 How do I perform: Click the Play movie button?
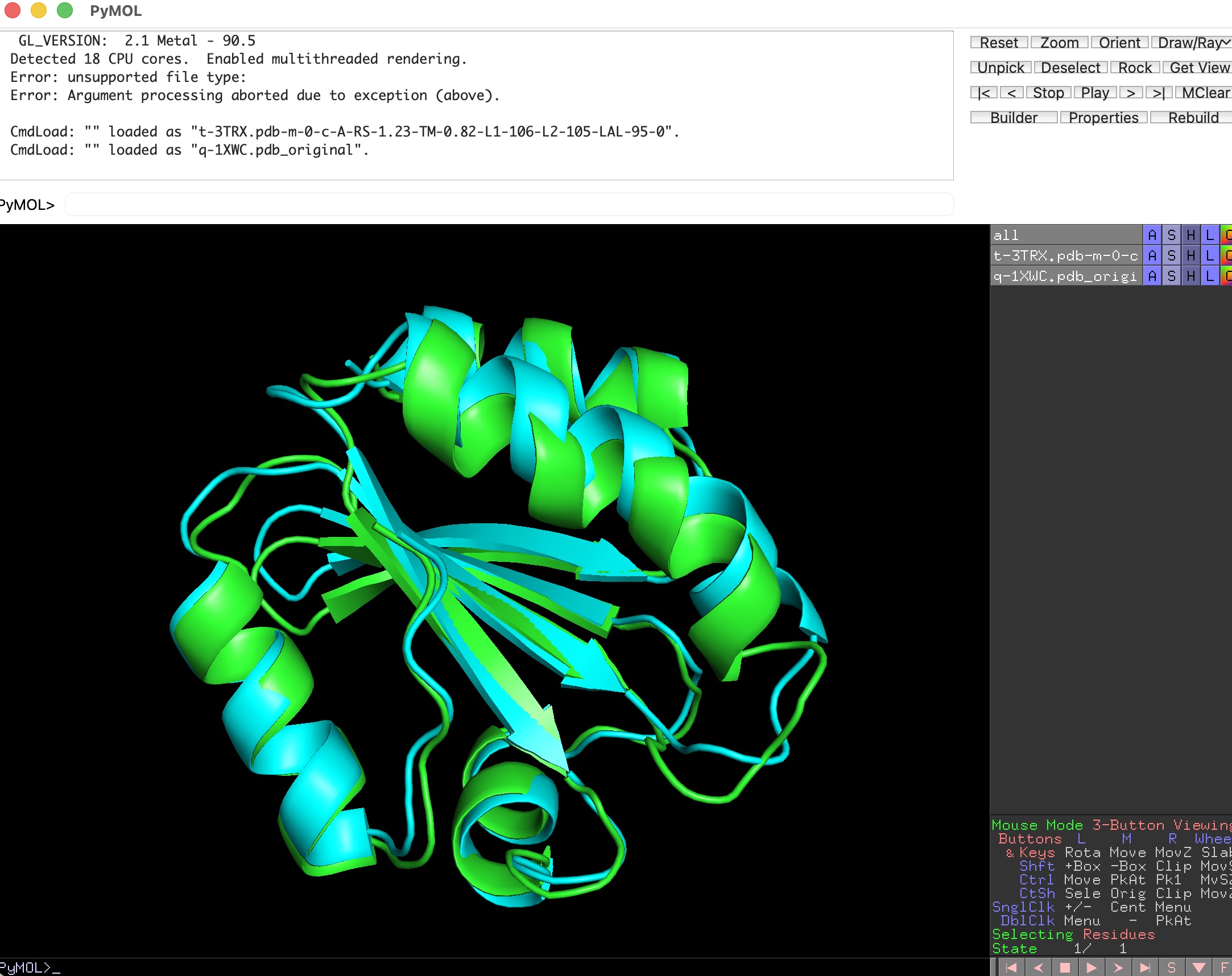pyautogui.click(x=1095, y=93)
